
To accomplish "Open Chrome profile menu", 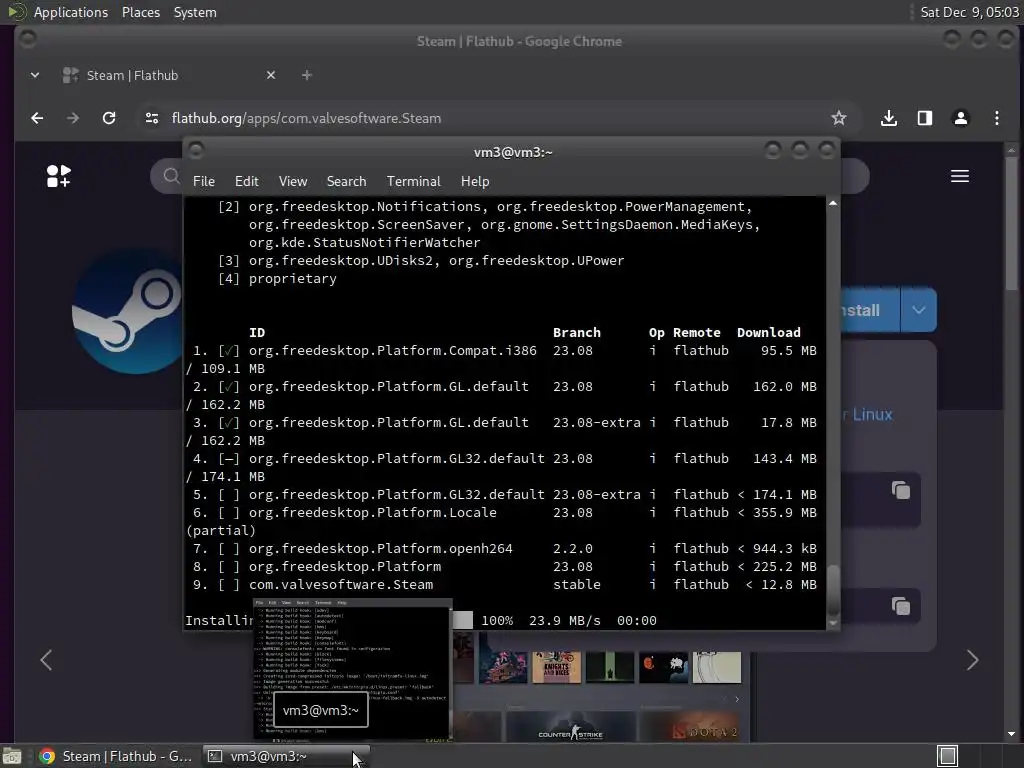I will [x=961, y=118].
